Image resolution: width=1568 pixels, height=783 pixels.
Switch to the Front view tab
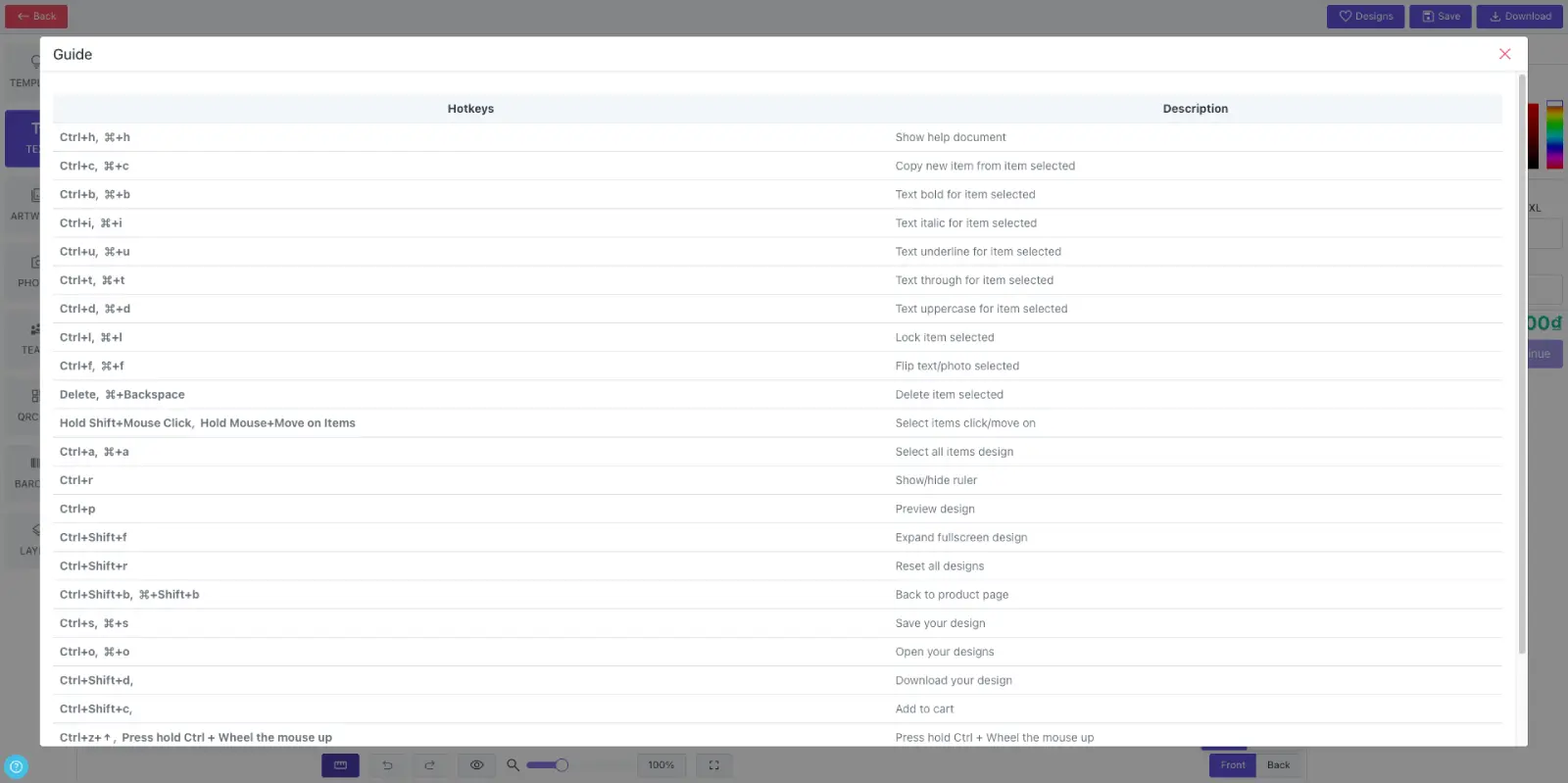tap(1233, 765)
